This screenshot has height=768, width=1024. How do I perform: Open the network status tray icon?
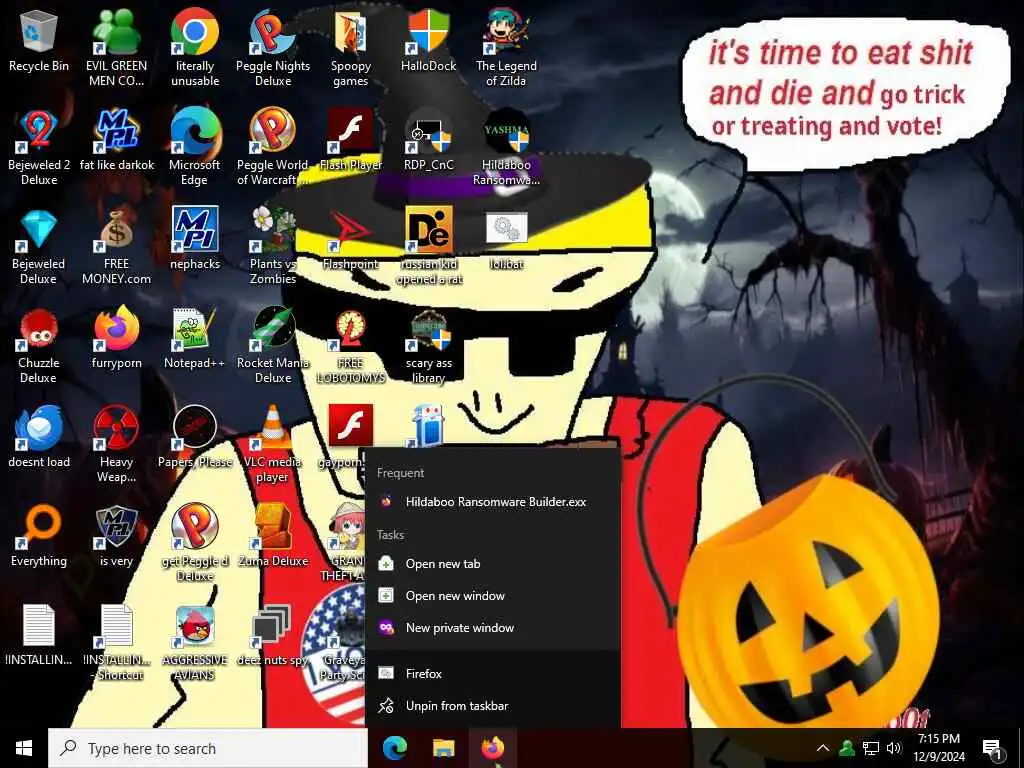871,748
